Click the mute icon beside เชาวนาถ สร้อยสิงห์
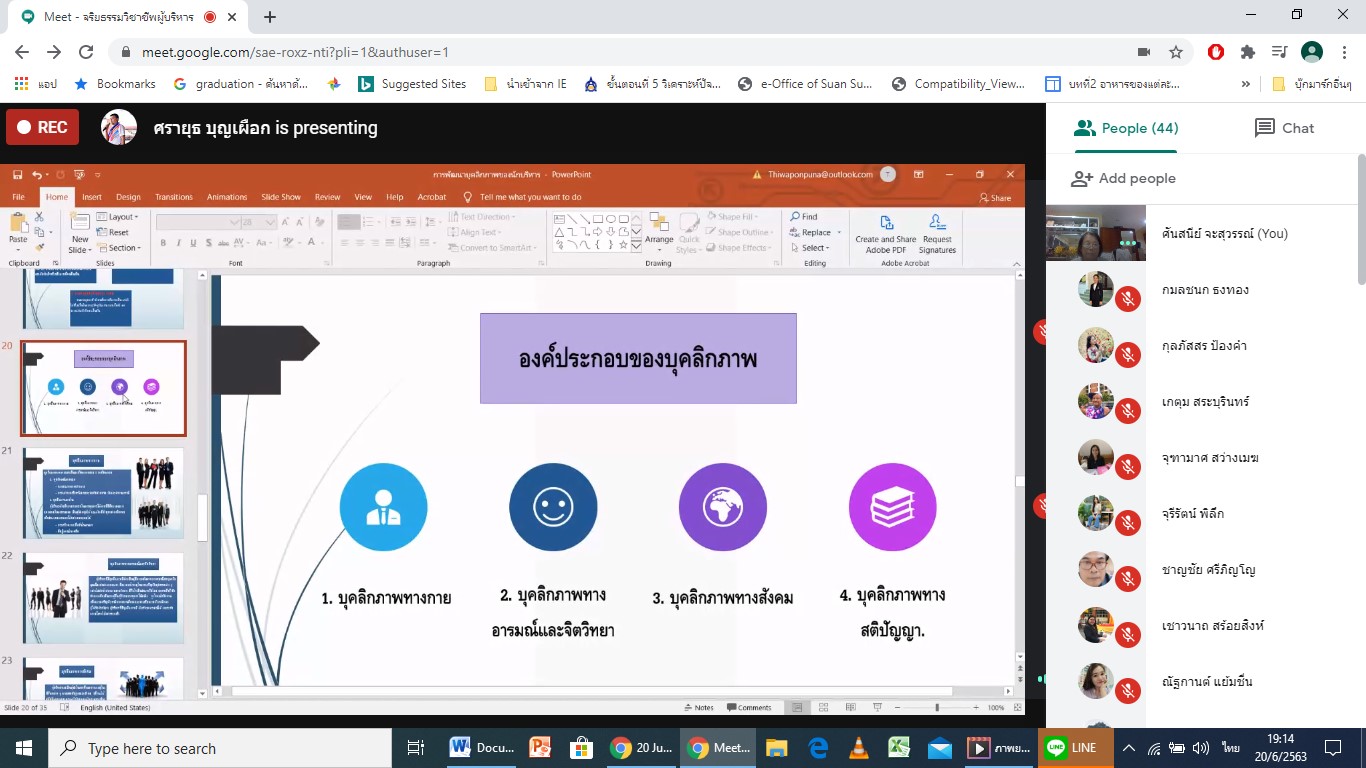 point(1128,634)
